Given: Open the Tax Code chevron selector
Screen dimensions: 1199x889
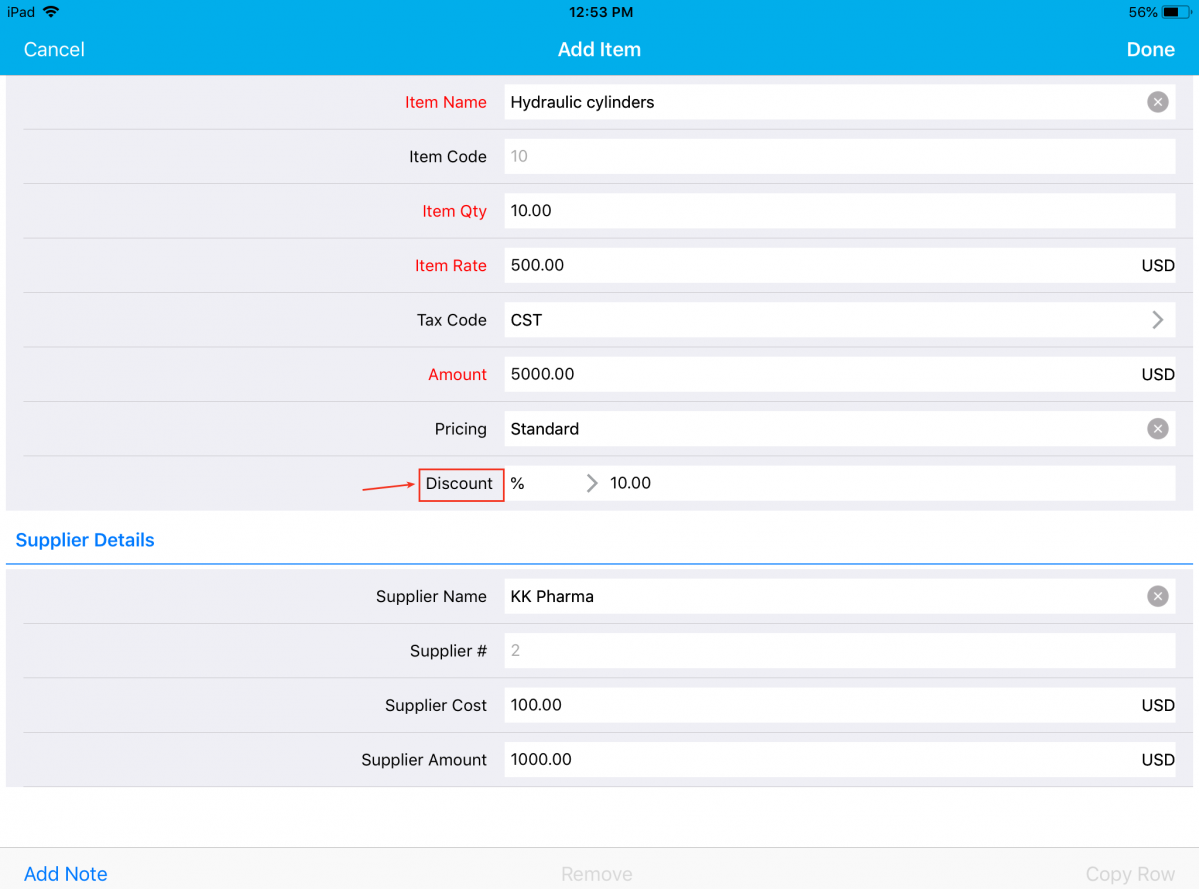Looking at the screenshot, I should (x=1157, y=320).
